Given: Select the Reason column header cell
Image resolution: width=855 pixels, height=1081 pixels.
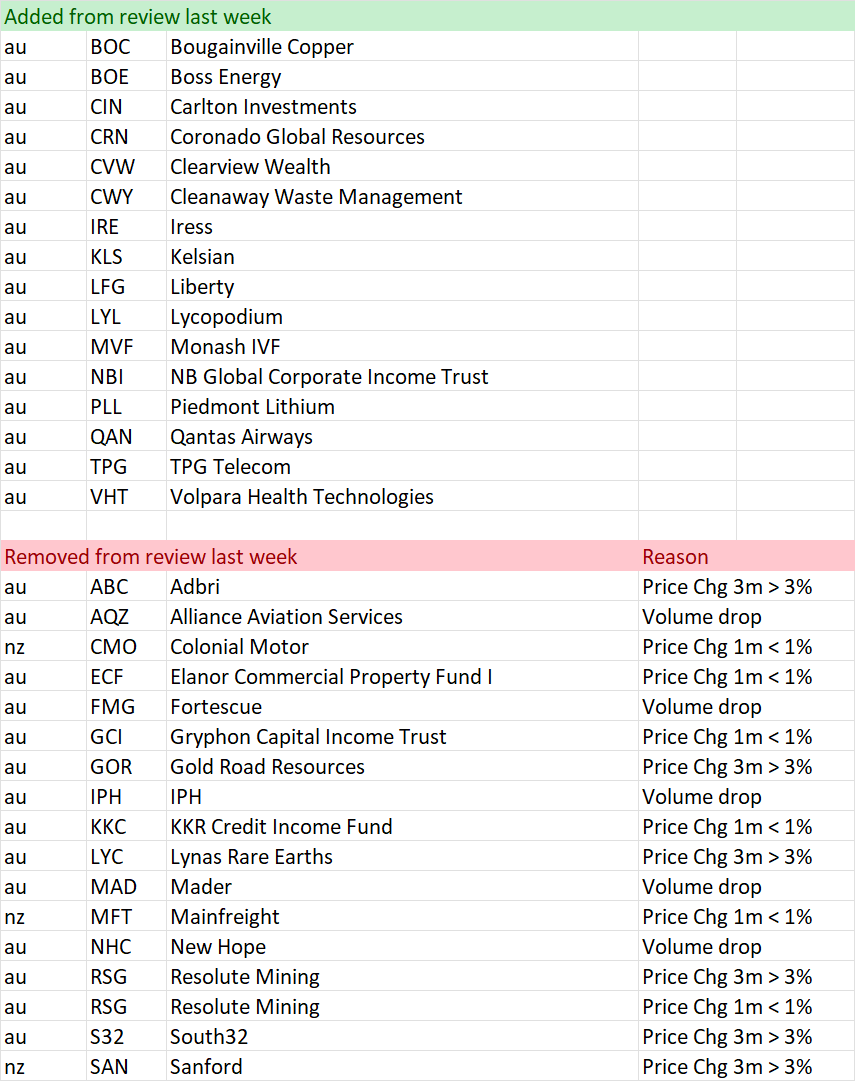Looking at the screenshot, I should [746, 556].
